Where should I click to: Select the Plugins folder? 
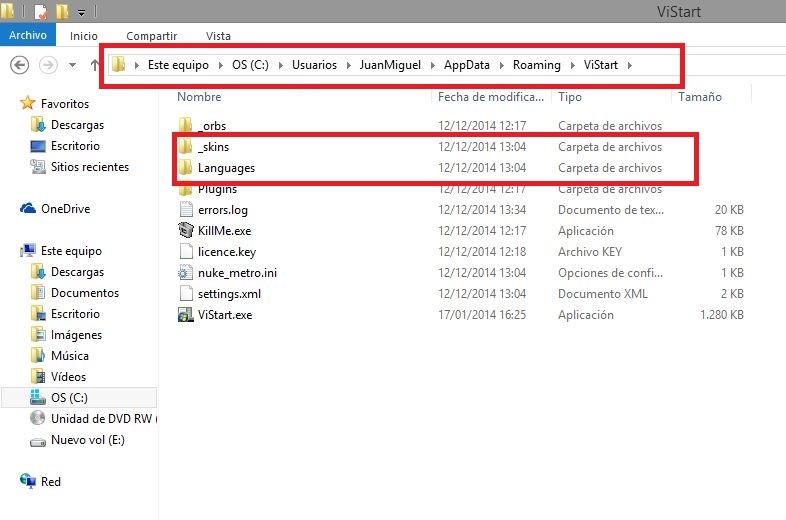point(217,190)
